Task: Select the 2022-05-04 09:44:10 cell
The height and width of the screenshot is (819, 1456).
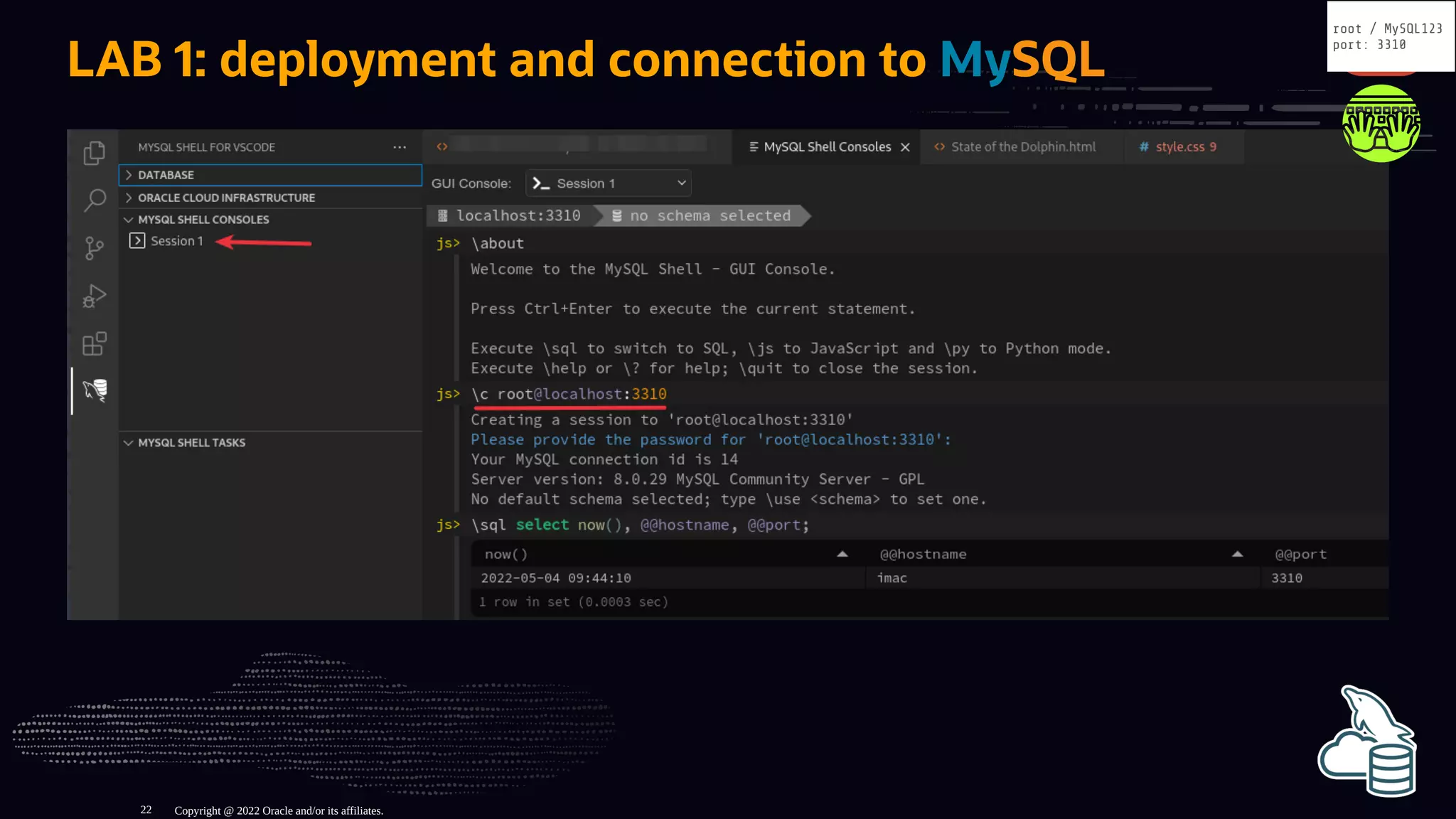Action: click(668, 578)
